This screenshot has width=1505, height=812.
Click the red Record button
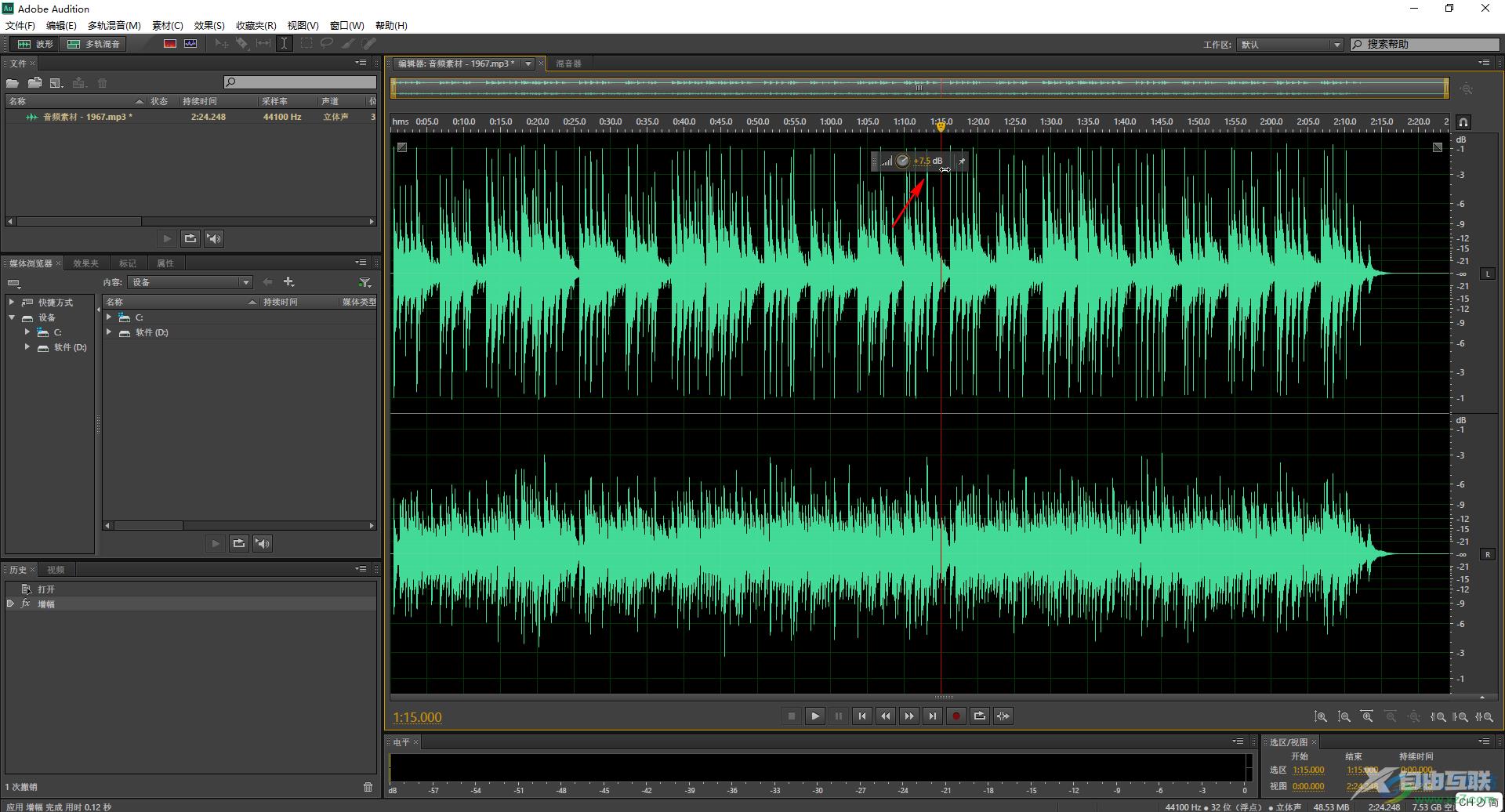pos(956,716)
